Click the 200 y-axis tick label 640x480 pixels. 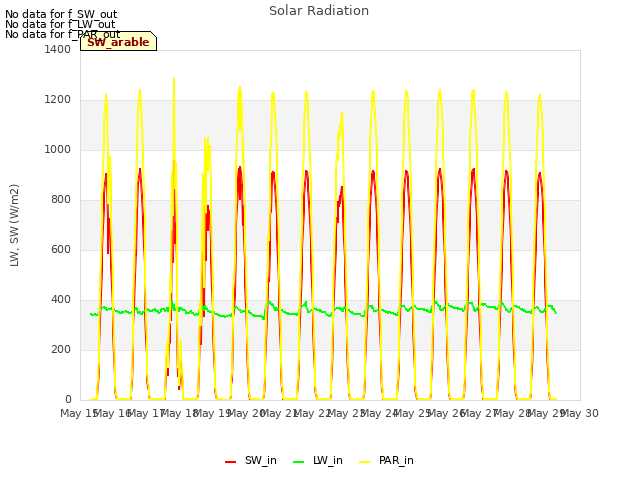(x=61, y=349)
